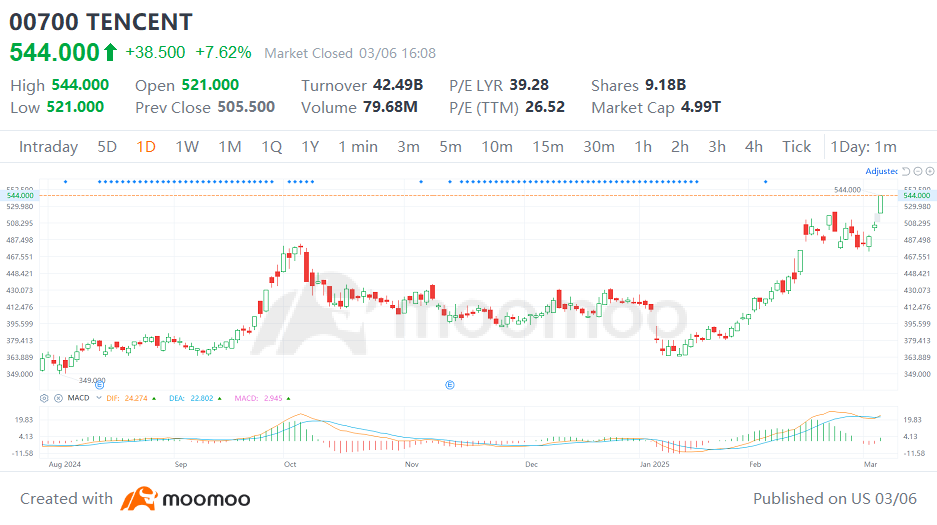
Task: Switch to the 15m interval
Action: click(548, 147)
